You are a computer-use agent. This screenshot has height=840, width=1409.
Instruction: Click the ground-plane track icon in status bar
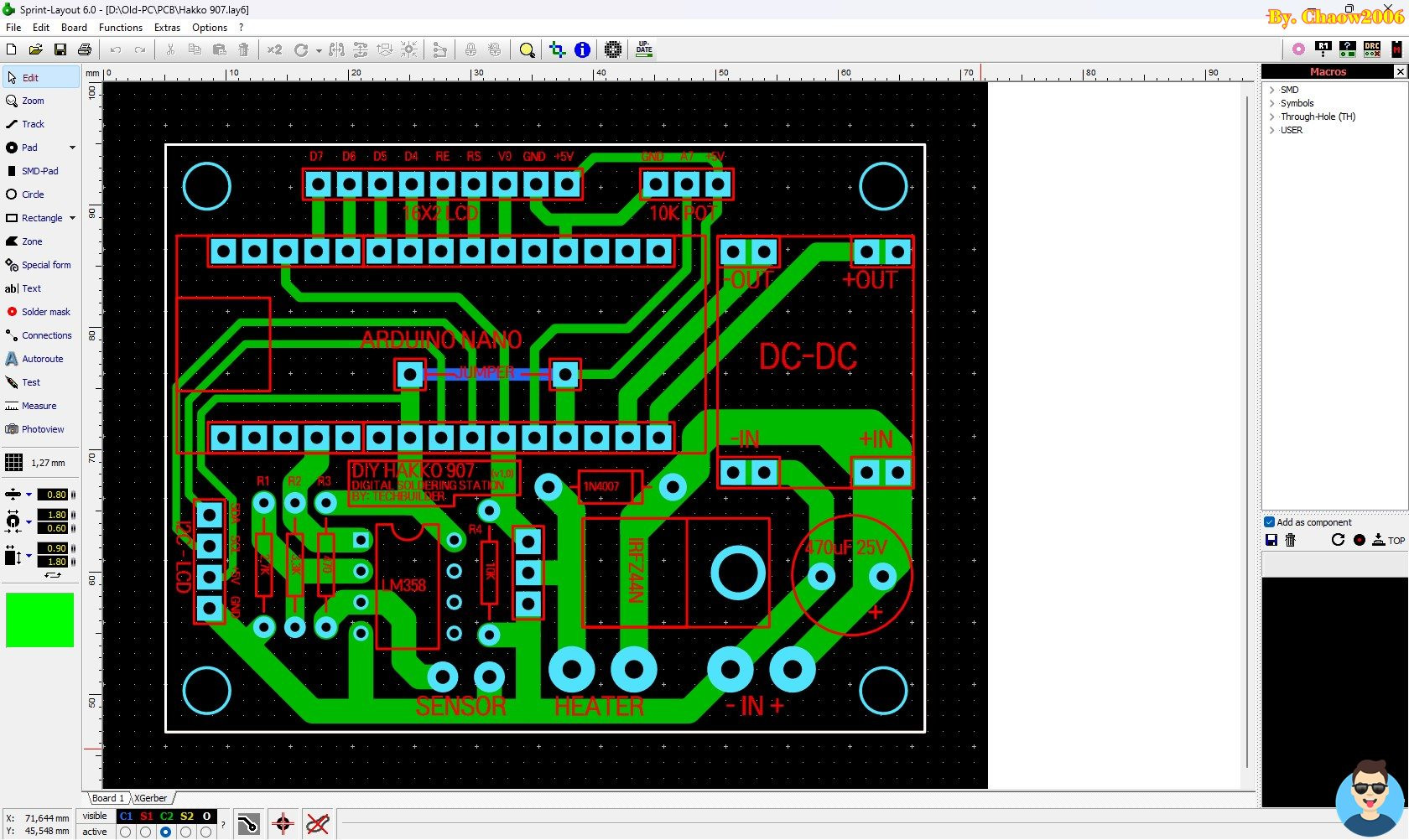(x=248, y=824)
